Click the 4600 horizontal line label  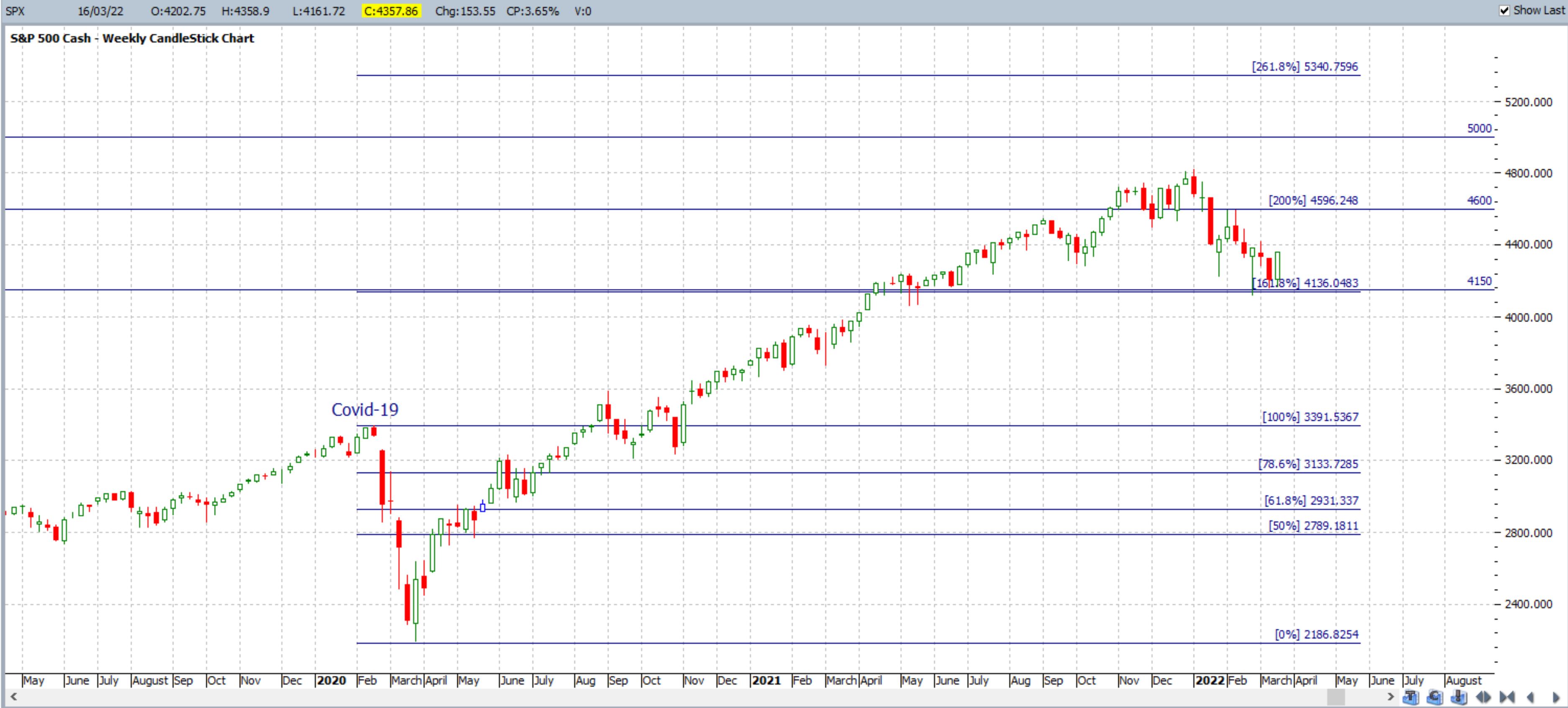click(1479, 200)
